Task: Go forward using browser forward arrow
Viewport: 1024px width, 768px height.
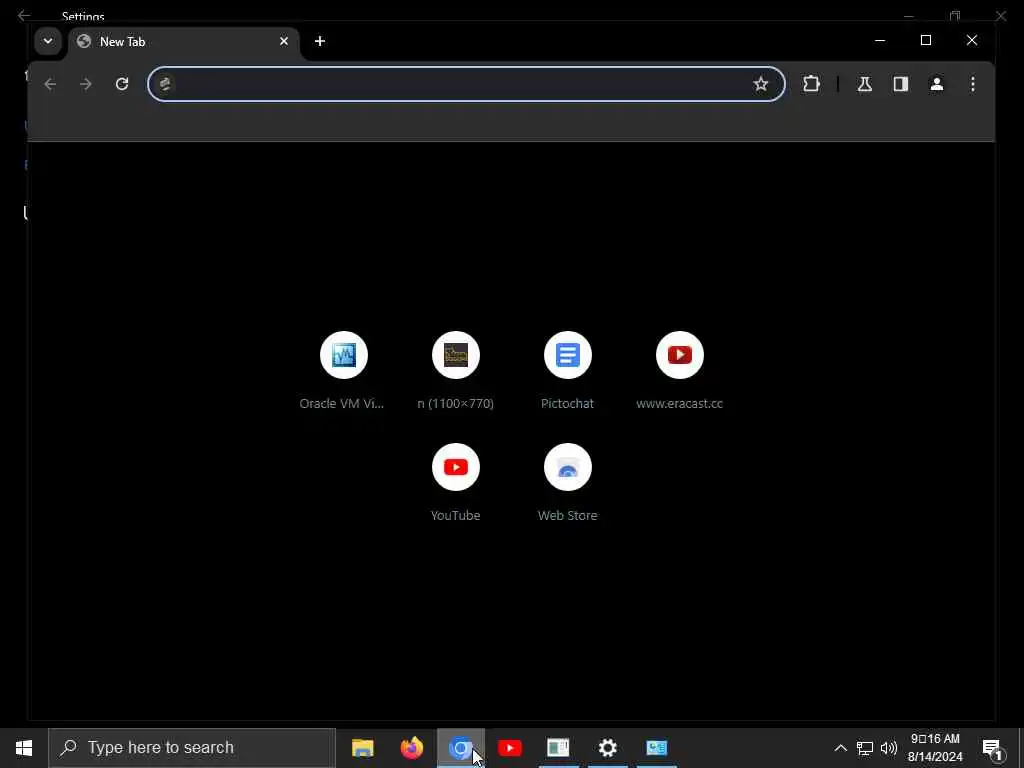Action: coord(86,84)
